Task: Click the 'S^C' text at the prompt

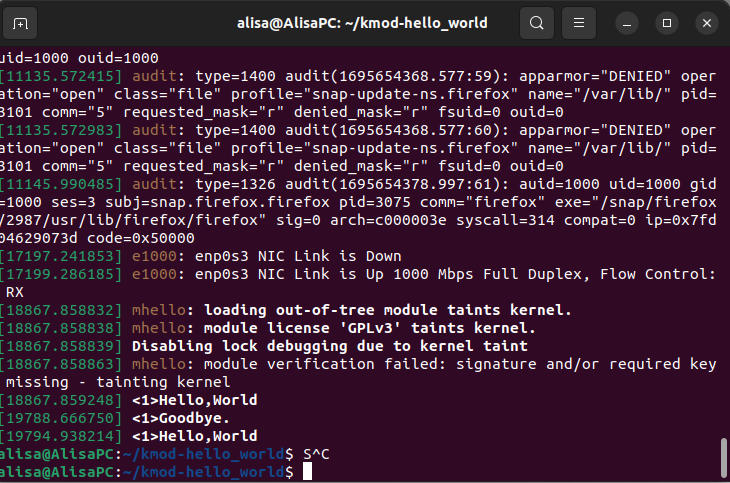Action: pyautogui.click(x=316, y=454)
